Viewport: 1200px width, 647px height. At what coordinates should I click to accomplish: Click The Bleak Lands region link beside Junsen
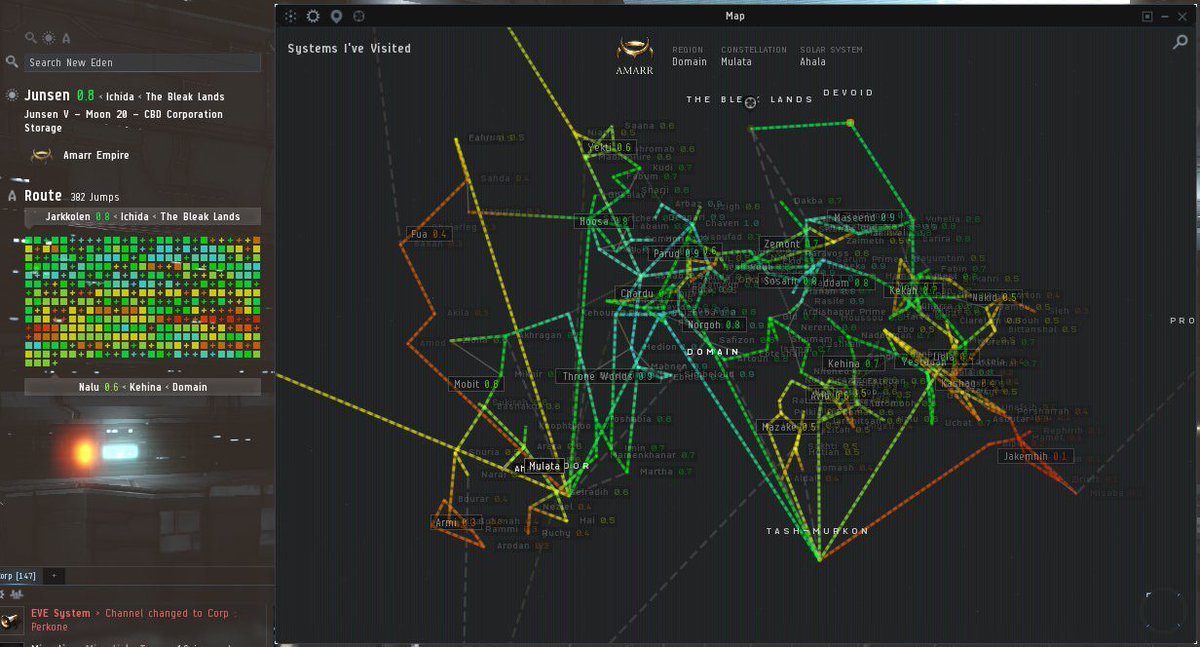point(185,97)
